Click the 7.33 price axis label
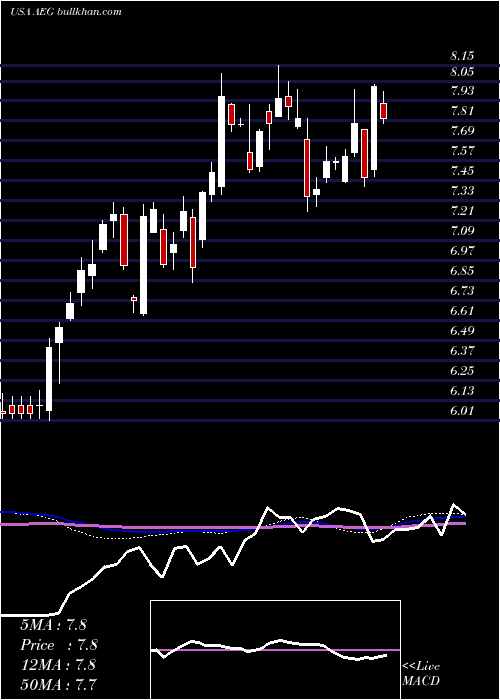The height and width of the screenshot is (700, 500). click(462, 191)
